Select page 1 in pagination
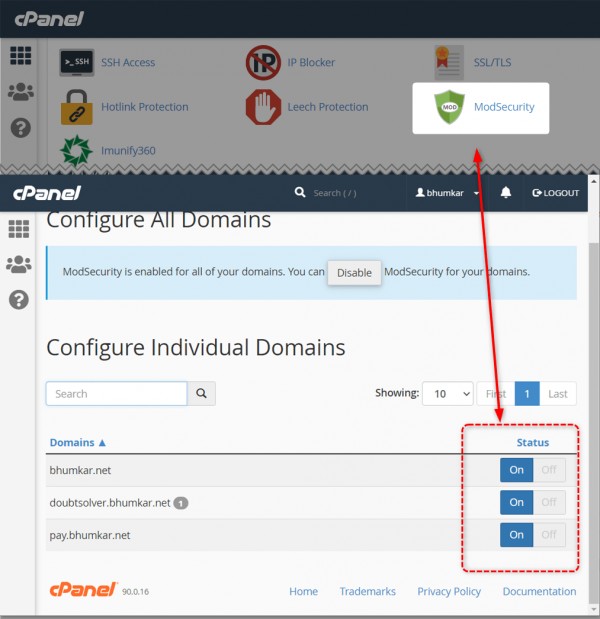Viewport: 600px width, 619px height. (526, 394)
